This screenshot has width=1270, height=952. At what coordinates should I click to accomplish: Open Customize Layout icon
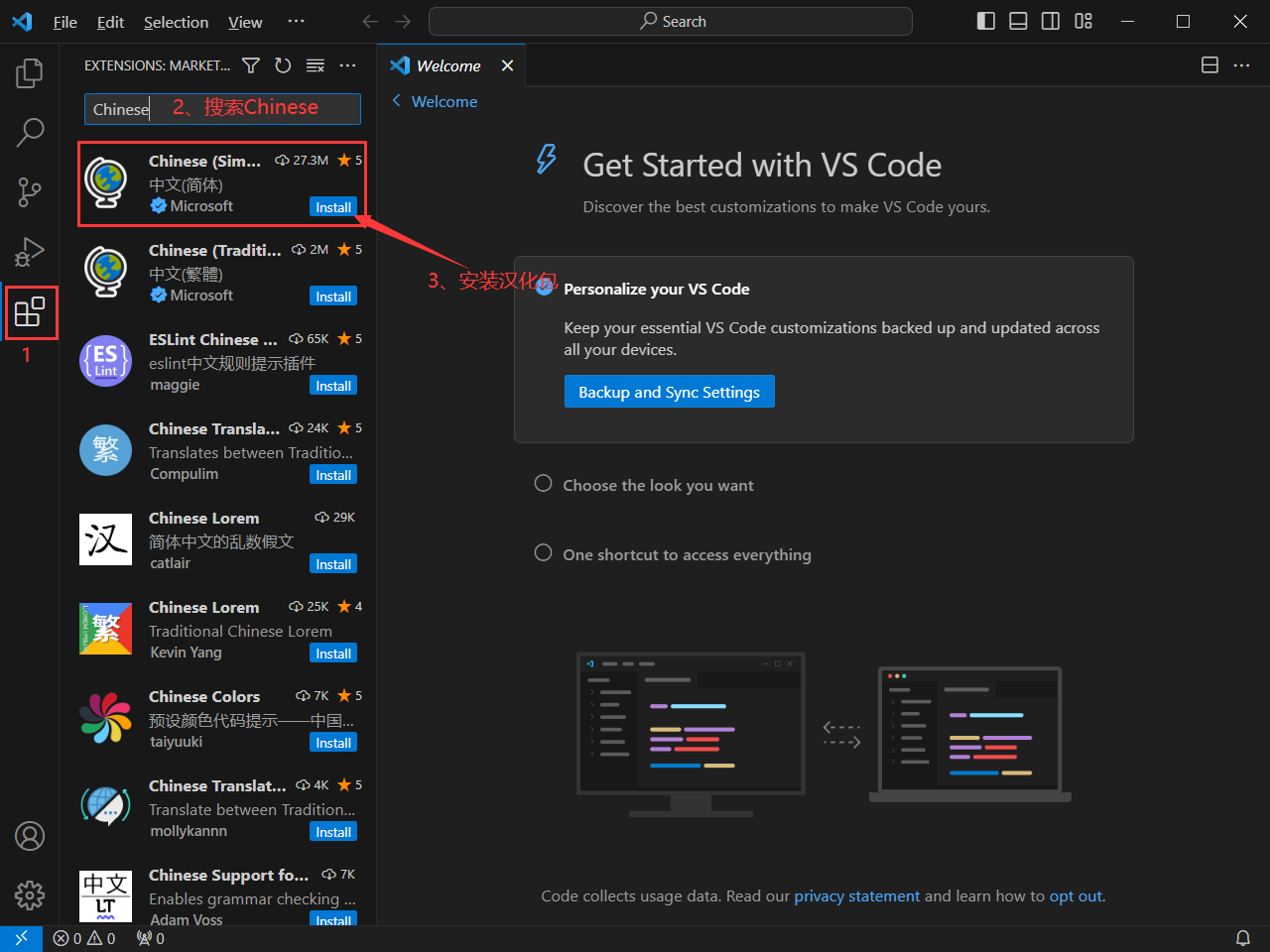[x=1083, y=21]
